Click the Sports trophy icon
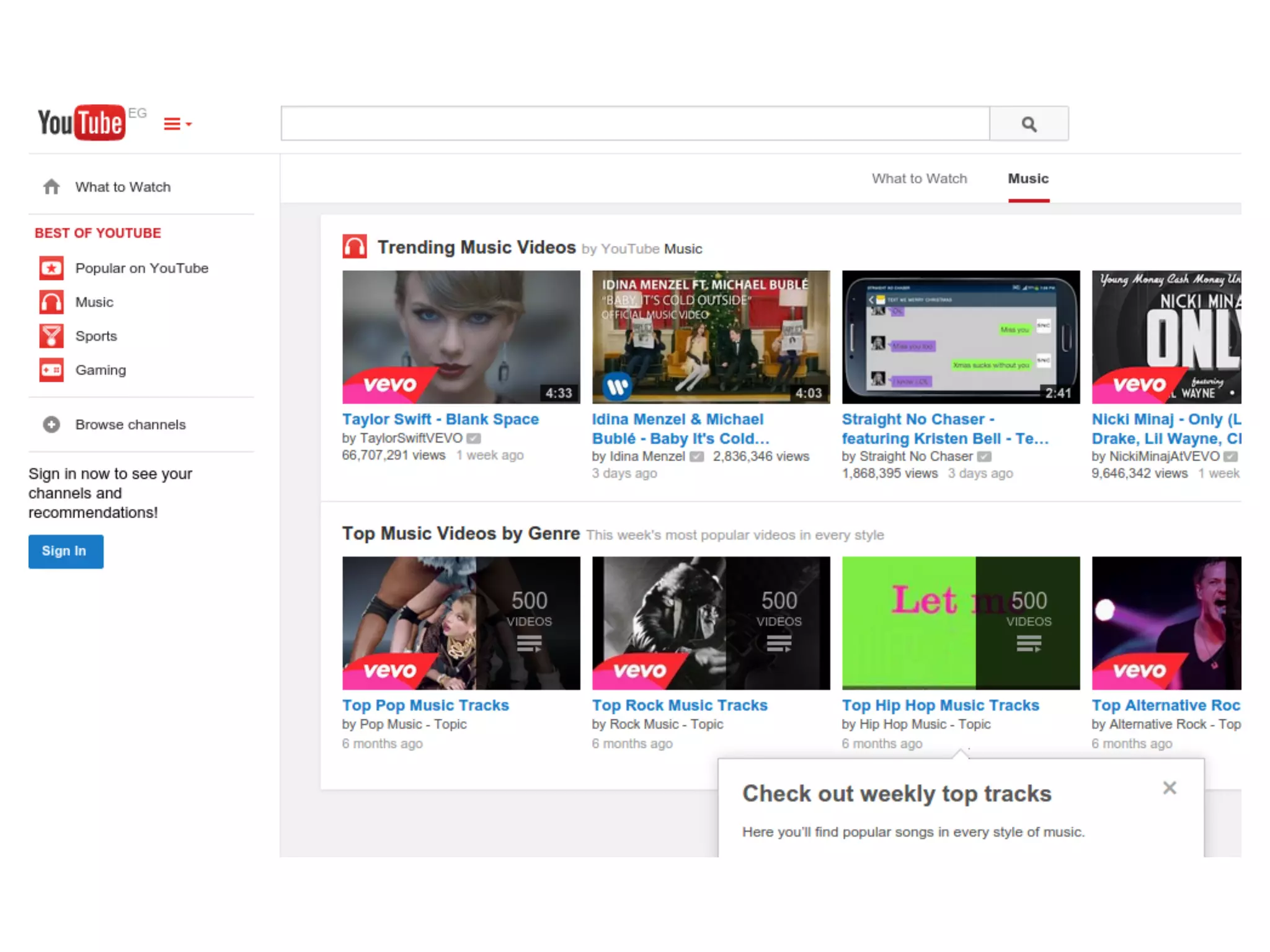This screenshot has height=952, width=1270. click(51, 336)
